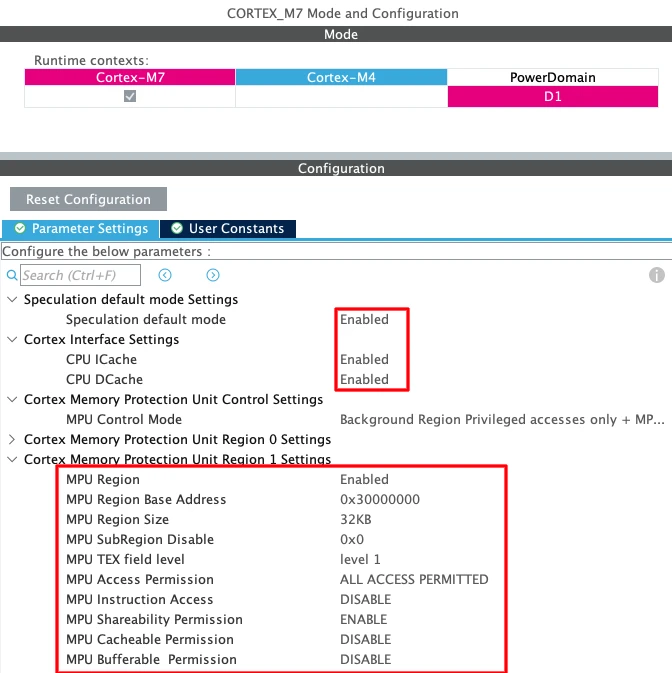Click the green check on User Constants
The height and width of the screenshot is (673, 672).
click(177, 228)
